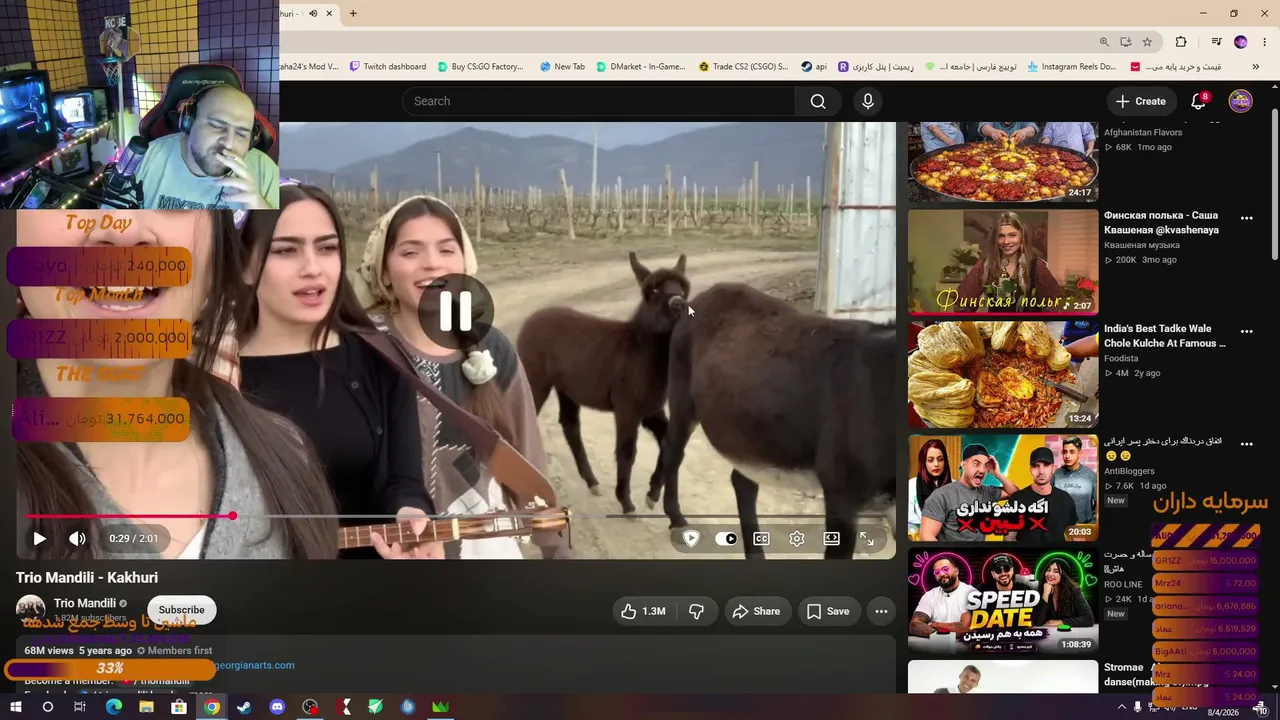Click the members-only link georgianarts.com

(254, 665)
